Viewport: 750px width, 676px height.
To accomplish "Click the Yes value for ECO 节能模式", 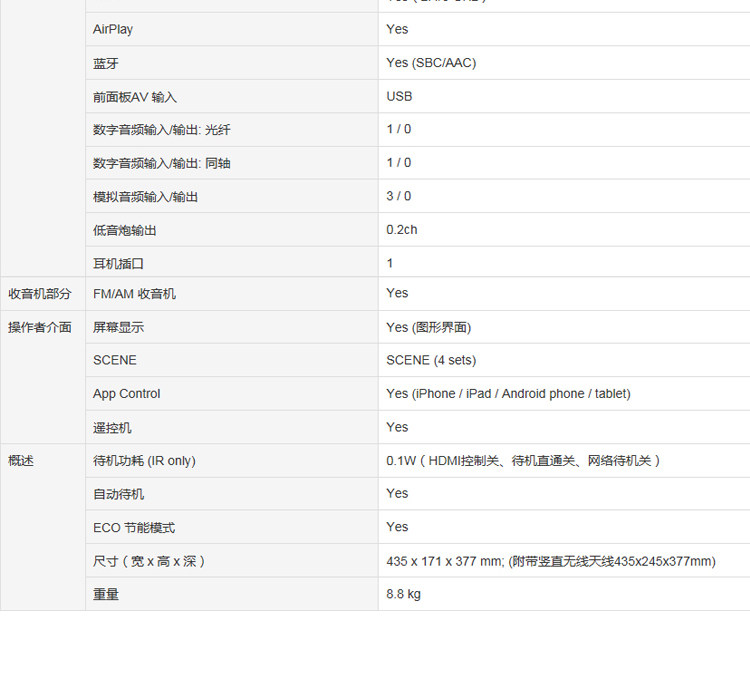I will pyautogui.click(x=397, y=527).
